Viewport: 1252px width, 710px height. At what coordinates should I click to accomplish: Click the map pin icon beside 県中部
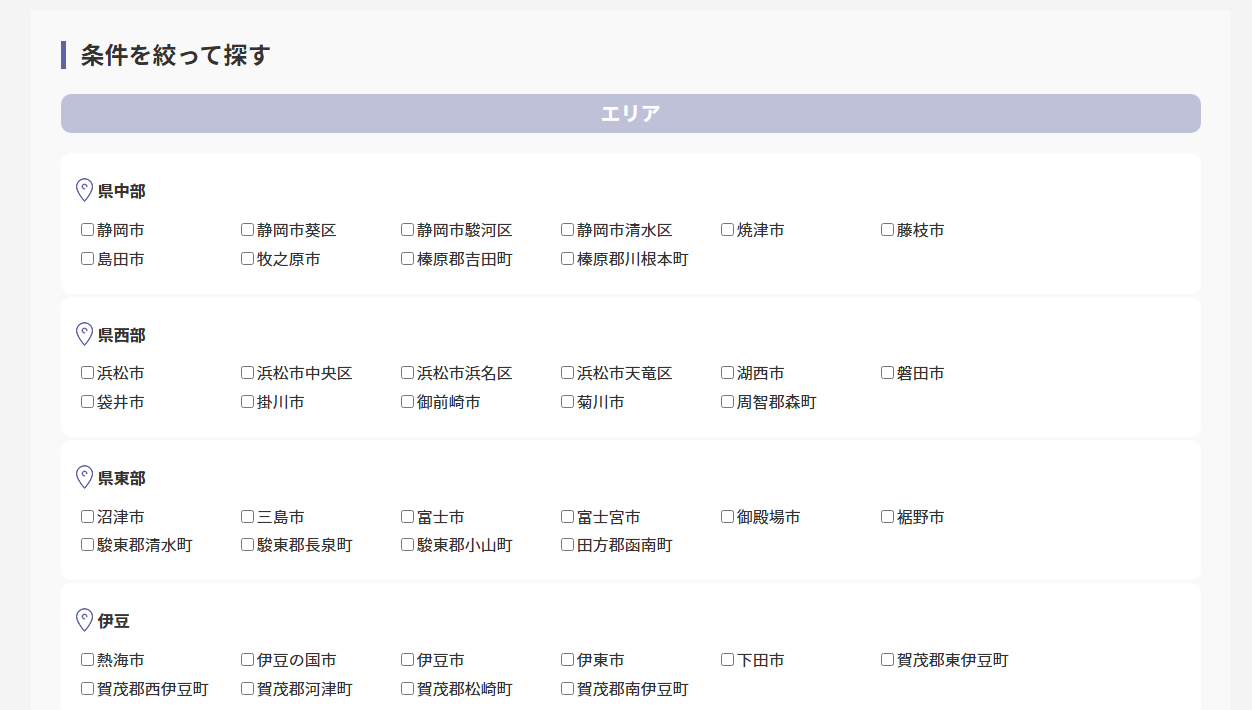84,190
